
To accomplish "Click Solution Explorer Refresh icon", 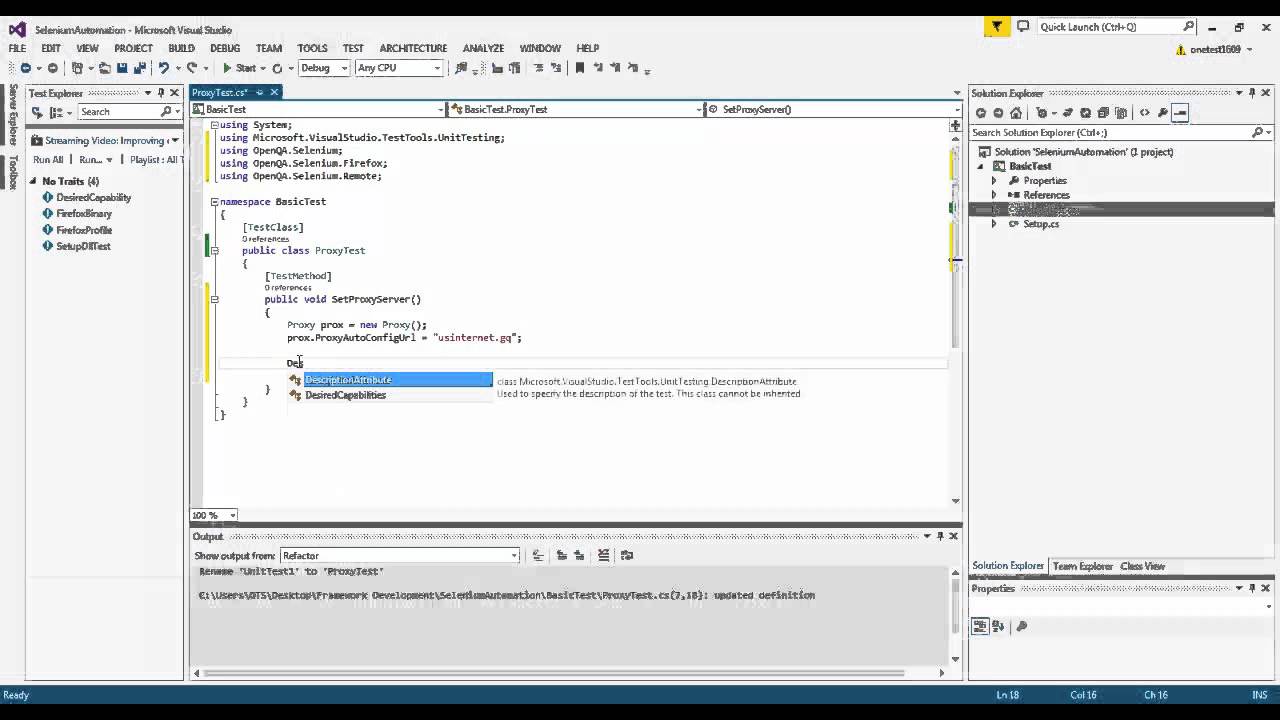I will pyautogui.click(x=1085, y=113).
